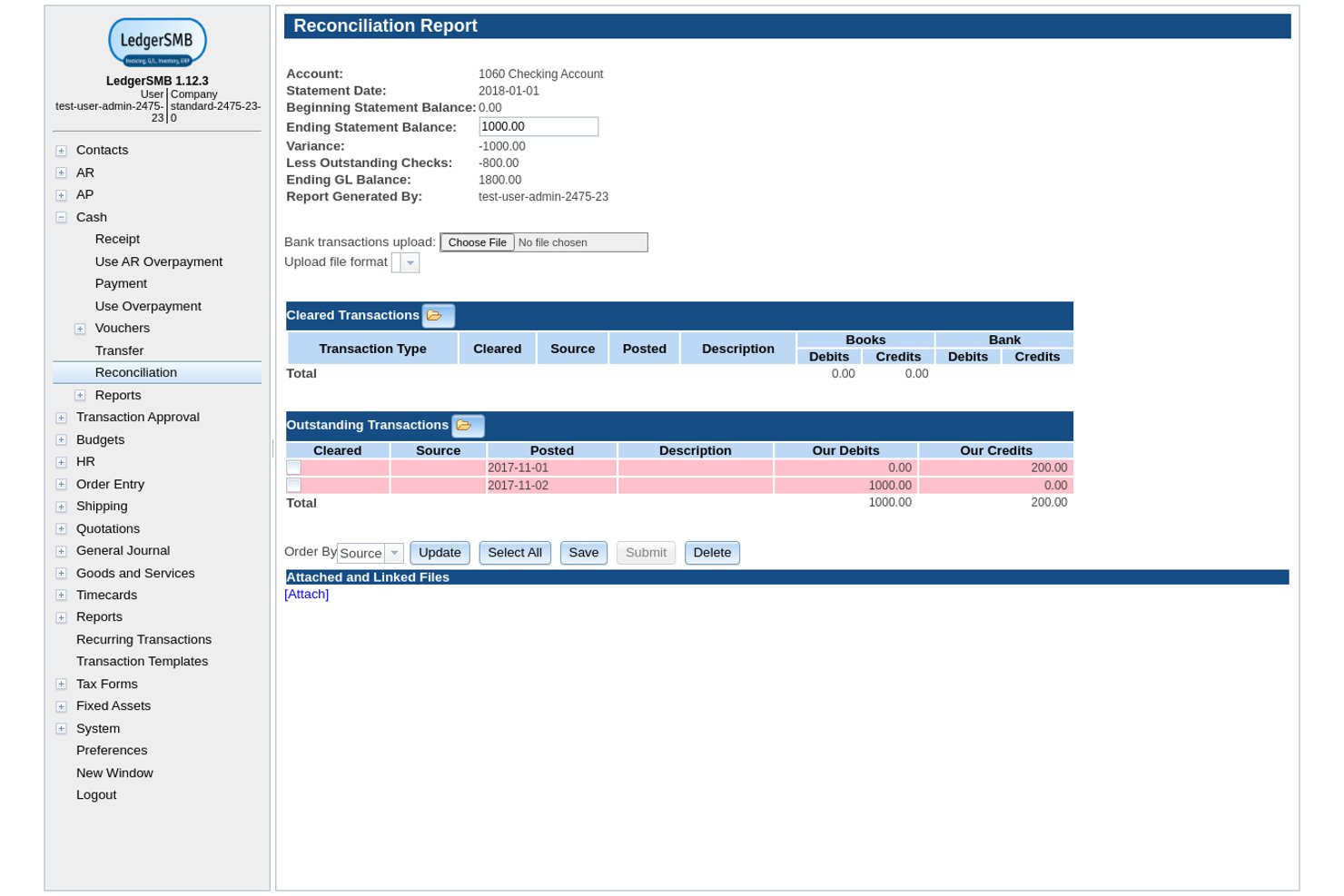Open New Window from the sidebar
Screen dimensions: 1344x896
pyautogui.click(x=114, y=773)
